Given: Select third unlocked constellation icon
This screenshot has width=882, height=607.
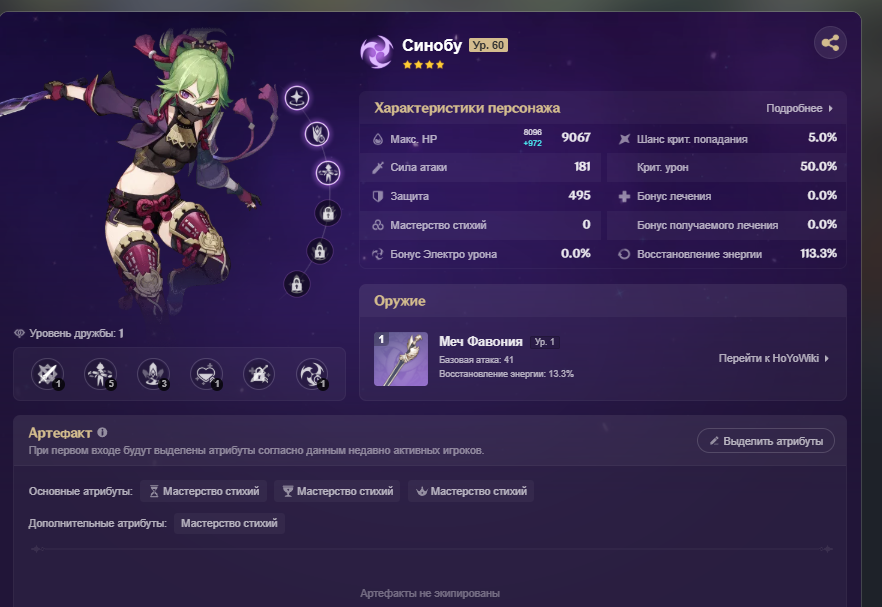Looking at the screenshot, I should tap(327, 173).
